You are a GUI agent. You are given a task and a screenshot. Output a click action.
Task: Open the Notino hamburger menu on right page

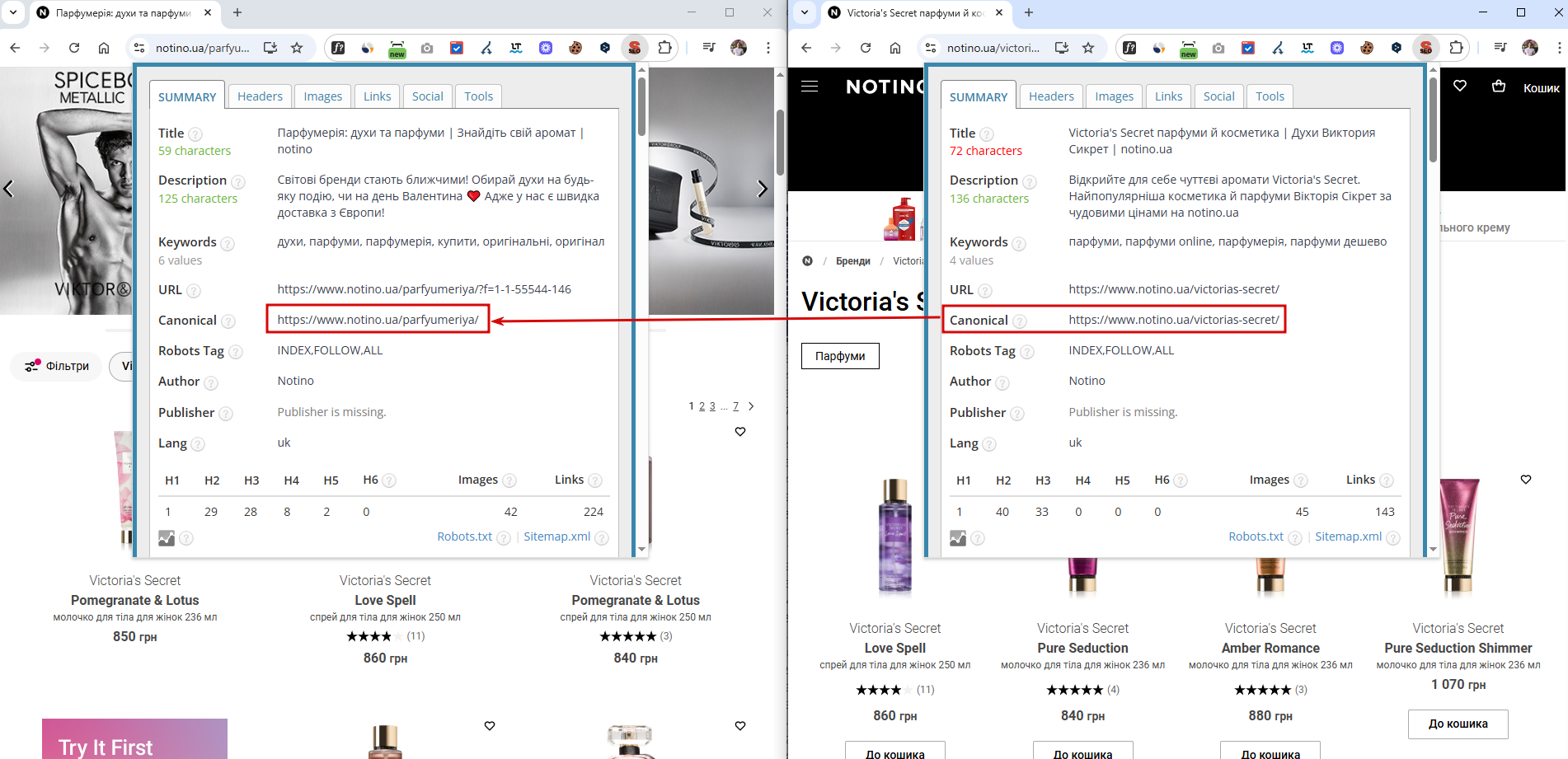[810, 87]
